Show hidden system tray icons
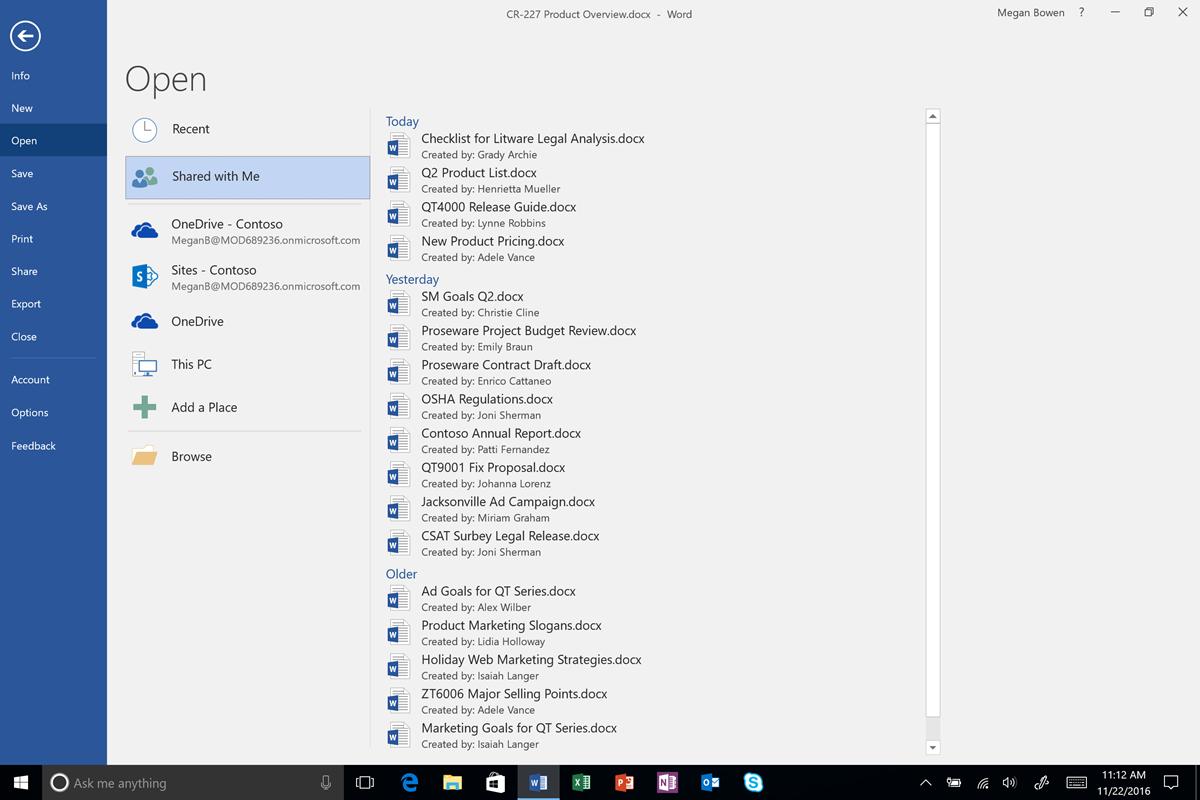The height and width of the screenshot is (800, 1200). [x=925, y=783]
